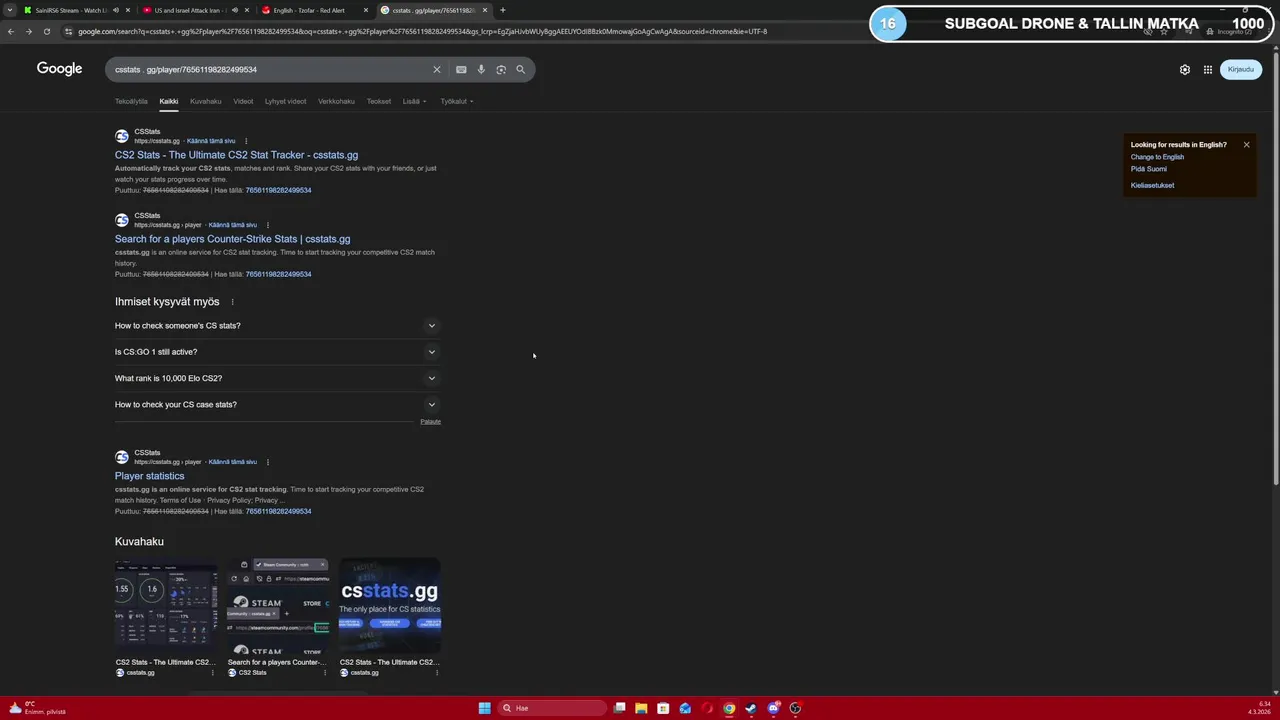
Task: Click 'Change to English' link
Action: coord(1157,157)
